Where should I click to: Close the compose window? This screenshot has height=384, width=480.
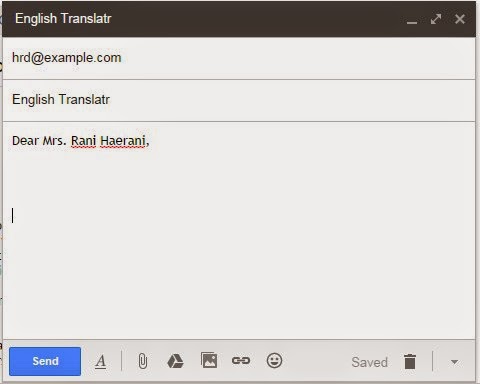[x=460, y=19]
